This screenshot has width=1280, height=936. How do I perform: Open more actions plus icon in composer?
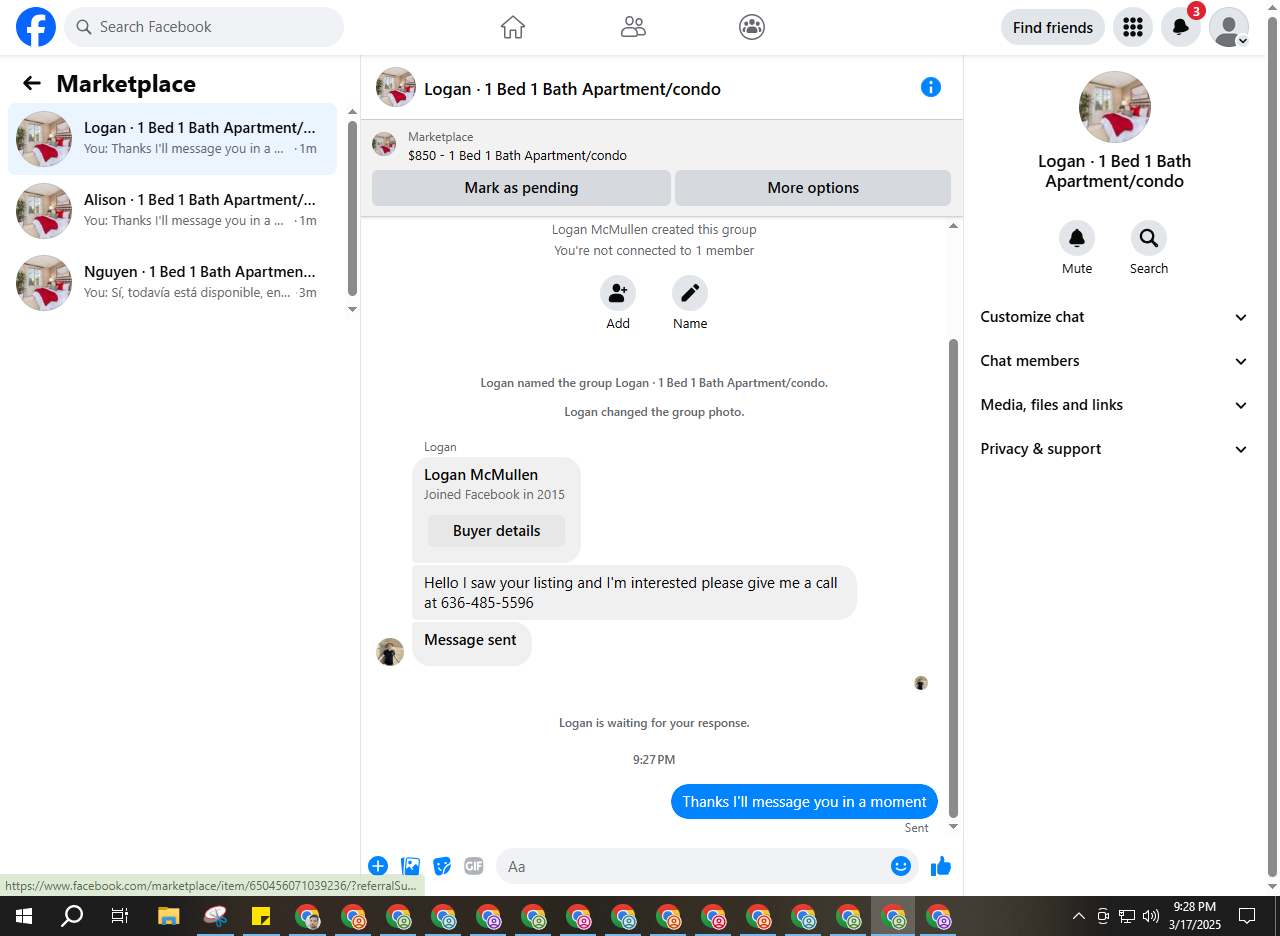tap(378, 866)
